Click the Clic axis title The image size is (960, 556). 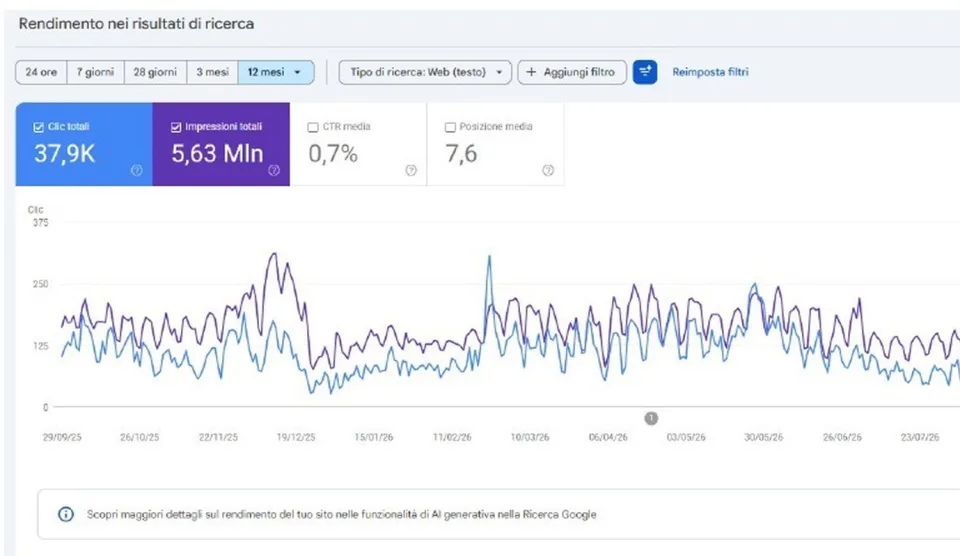(x=36, y=209)
